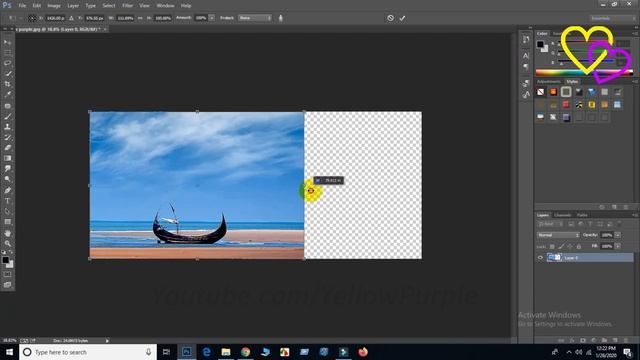Open the layer blend mode dropdown
This screenshot has height=360, width=640.
point(558,235)
